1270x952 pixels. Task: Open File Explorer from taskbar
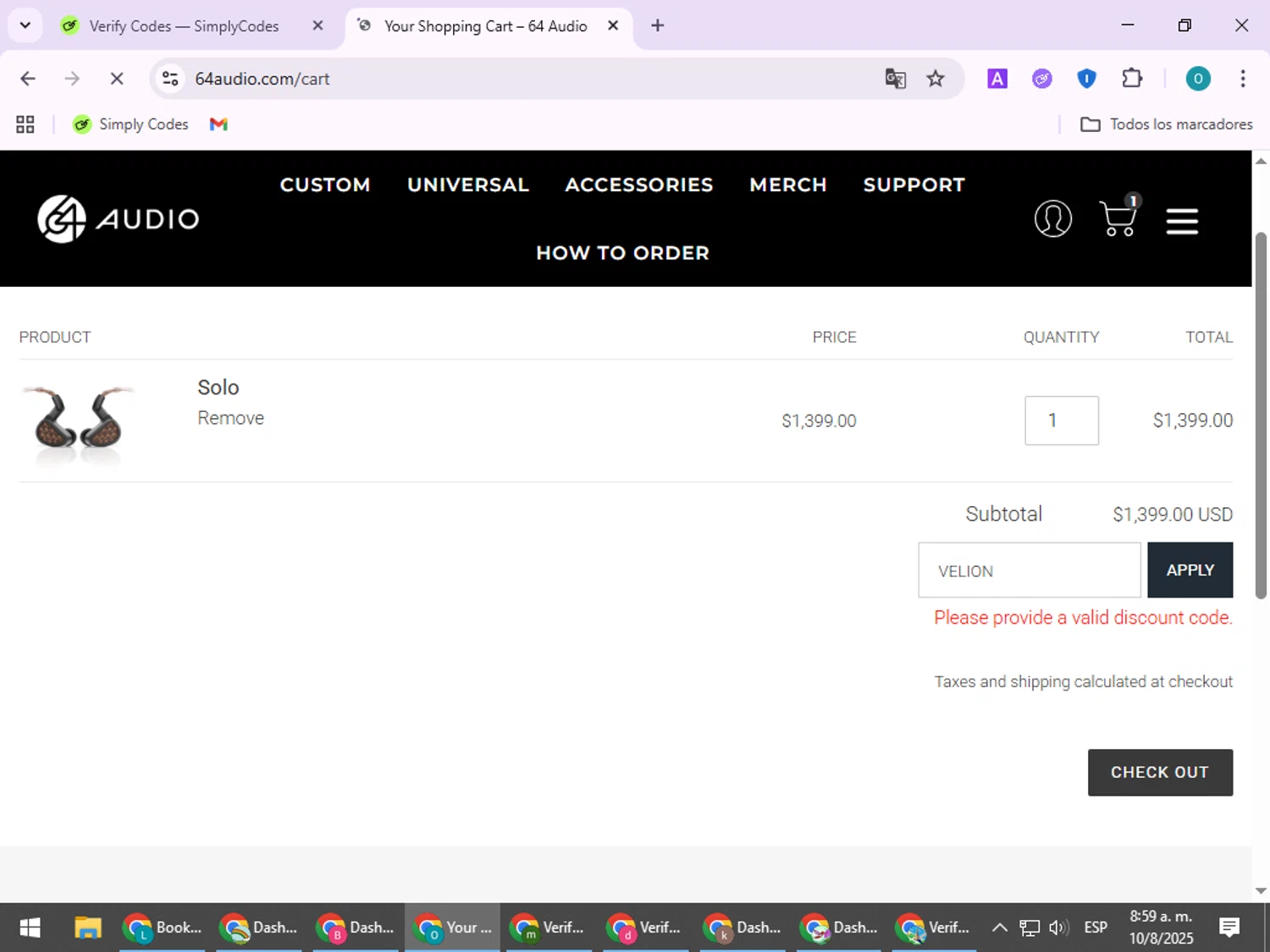(x=88, y=927)
